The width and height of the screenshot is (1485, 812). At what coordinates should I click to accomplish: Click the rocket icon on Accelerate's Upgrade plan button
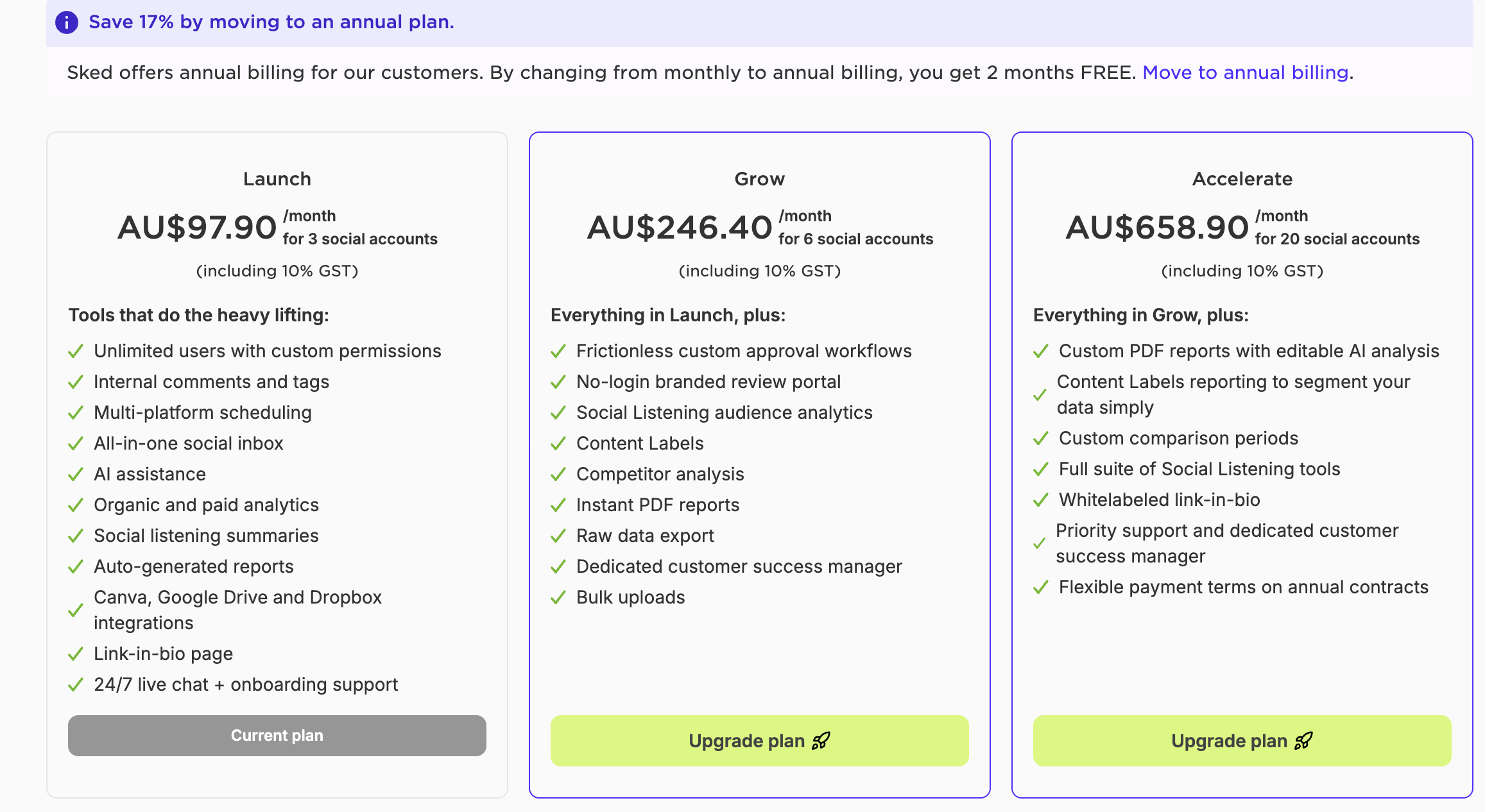tap(1303, 741)
